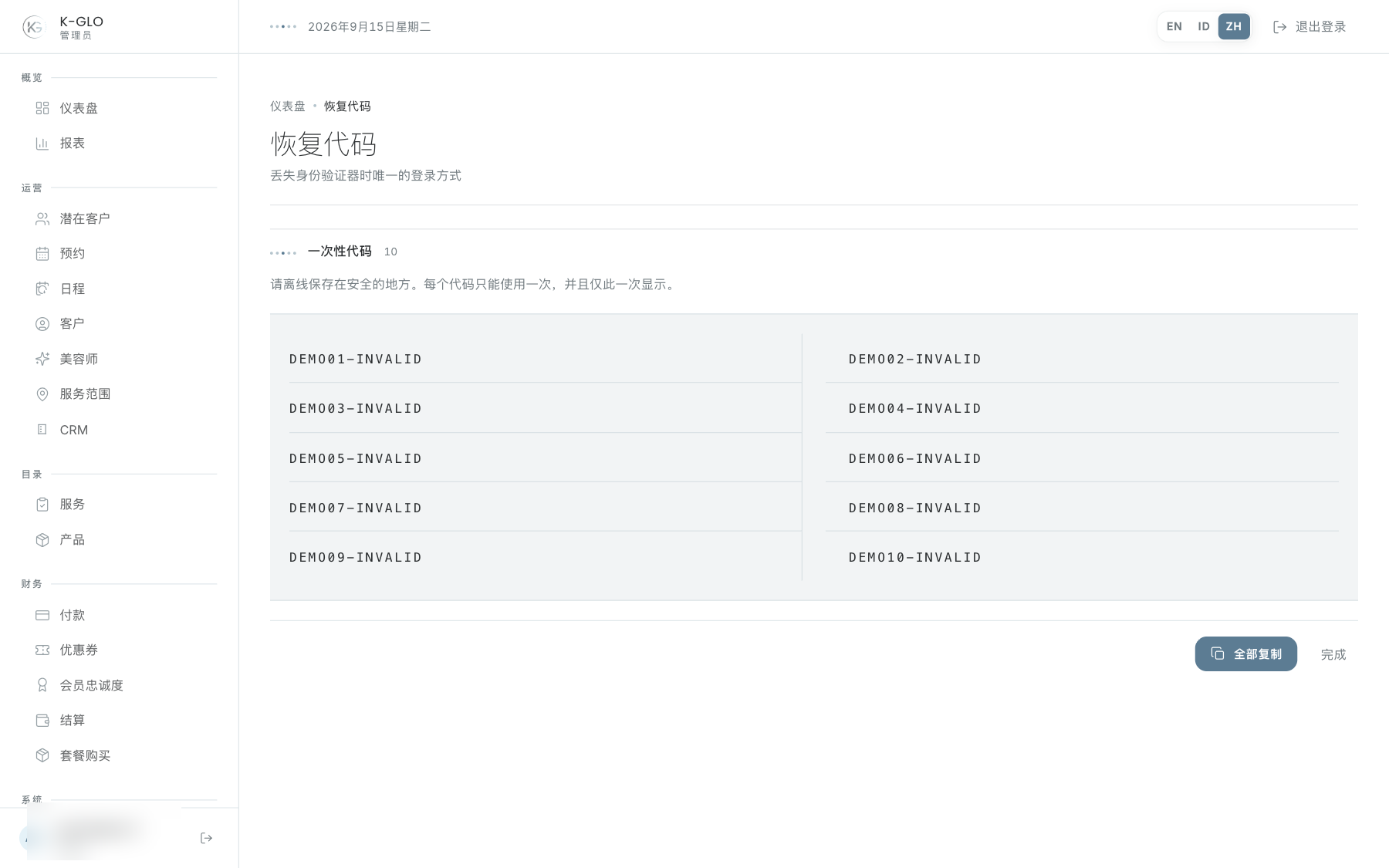Click the 潜在客户 leads people icon
The image size is (1389, 868).
(x=42, y=219)
